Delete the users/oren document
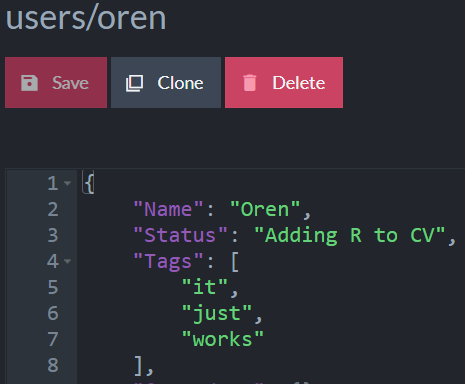 click(284, 82)
